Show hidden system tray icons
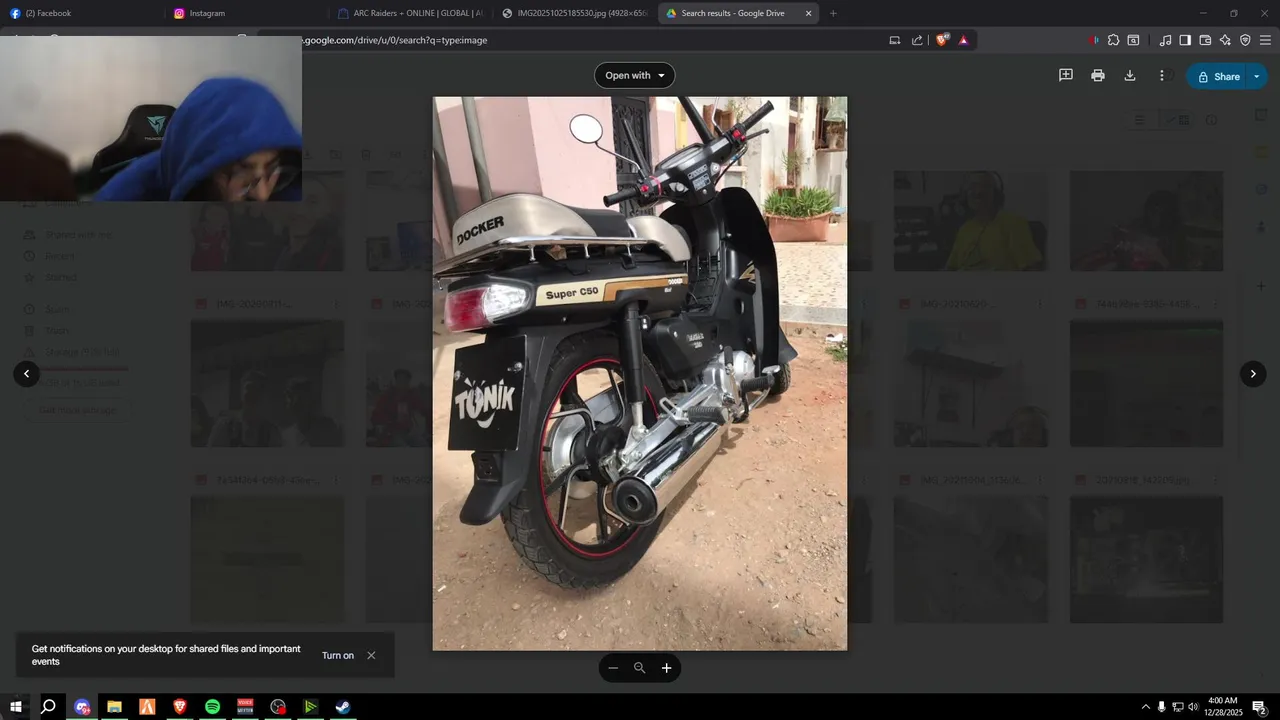1280x720 pixels. click(x=1145, y=707)
